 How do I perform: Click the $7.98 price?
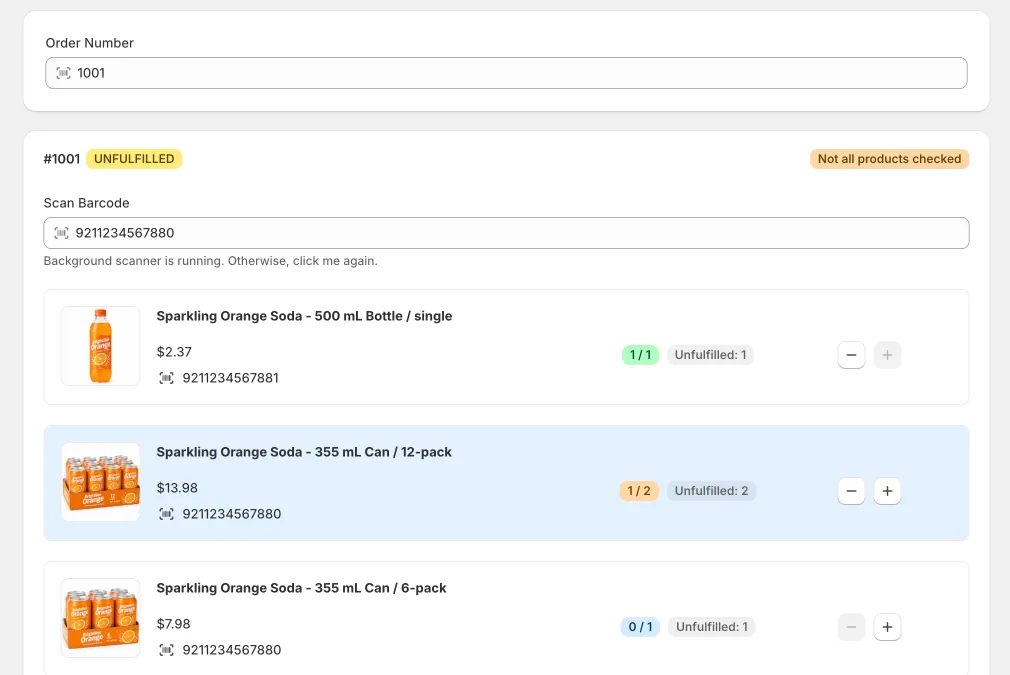[x=174, y=623]
